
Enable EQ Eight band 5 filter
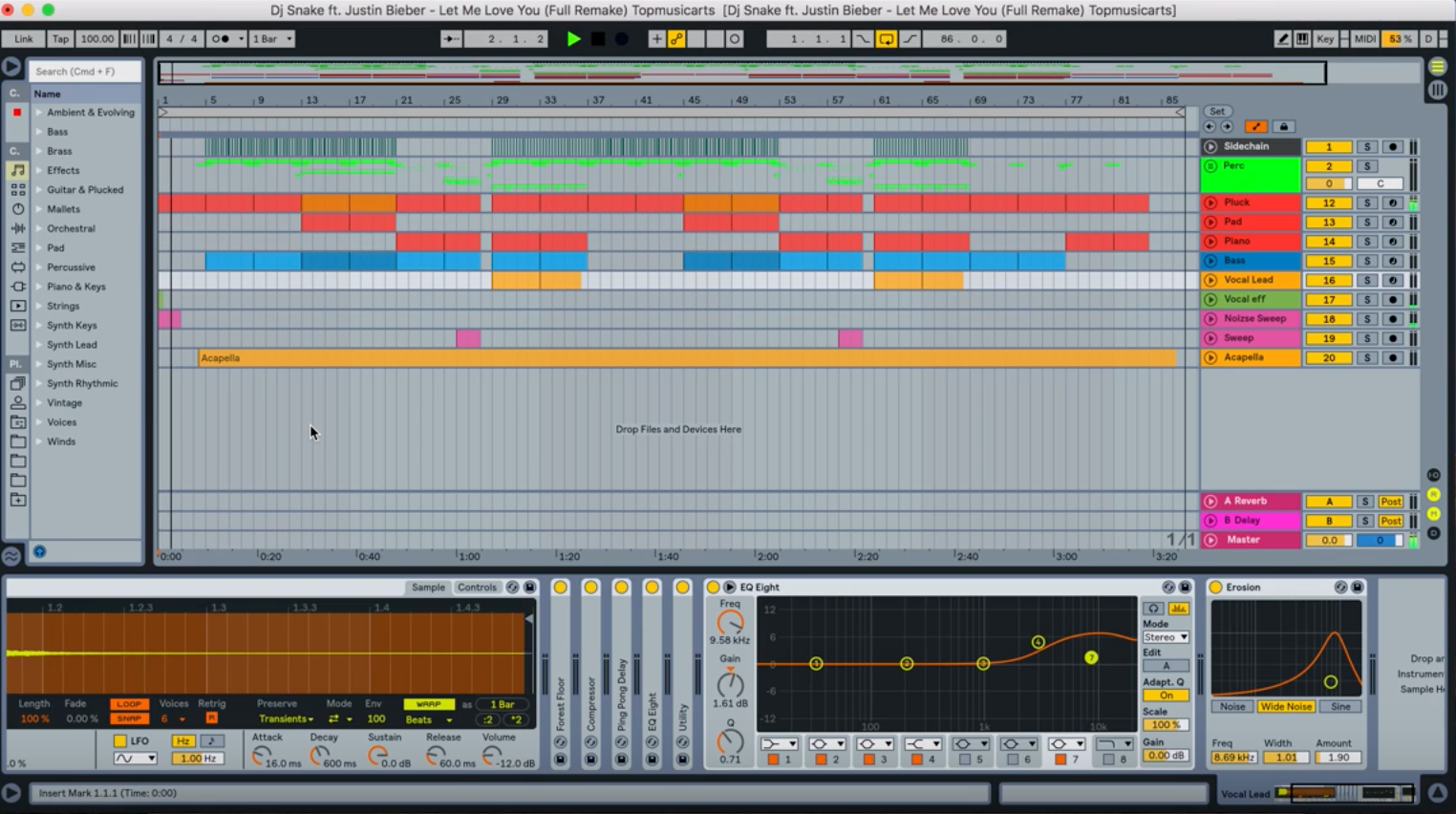pos(964,760)
